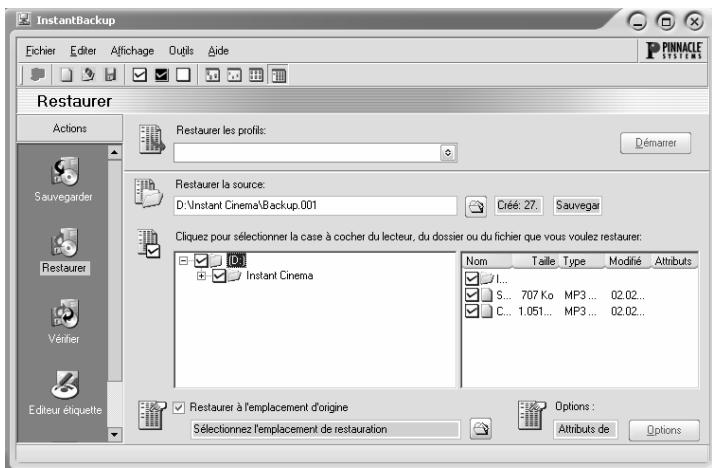Click the Restaurer la source path field
The width and height of the screenshot is (712, 468).
(315, 206)
